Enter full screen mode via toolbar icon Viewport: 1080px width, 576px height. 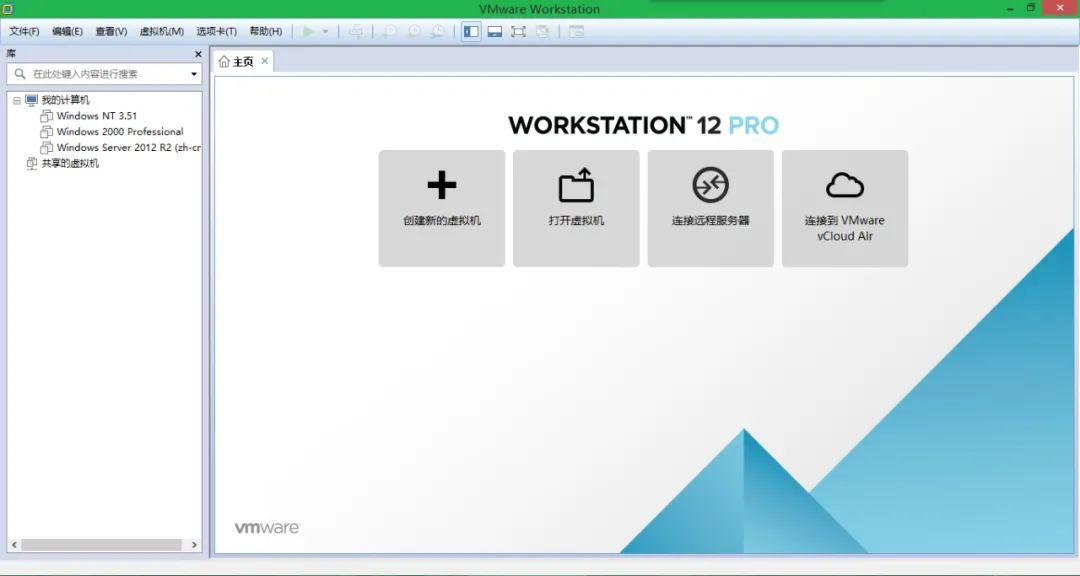click(518, 31)
